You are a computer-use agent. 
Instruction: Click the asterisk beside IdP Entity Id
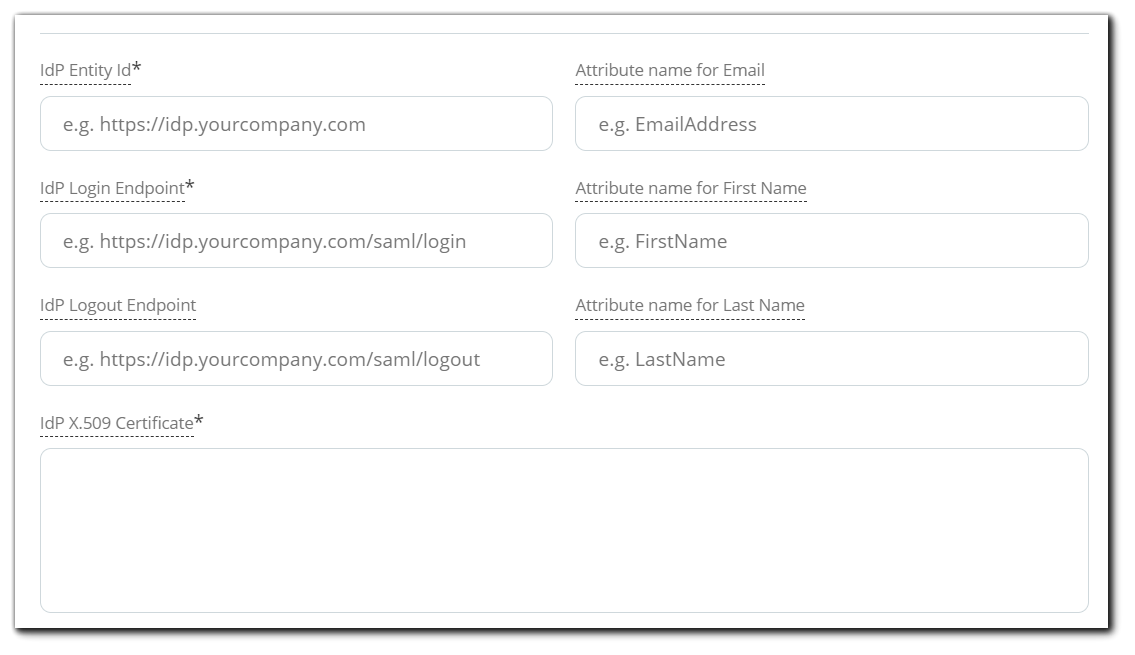[x=136, y=68]
